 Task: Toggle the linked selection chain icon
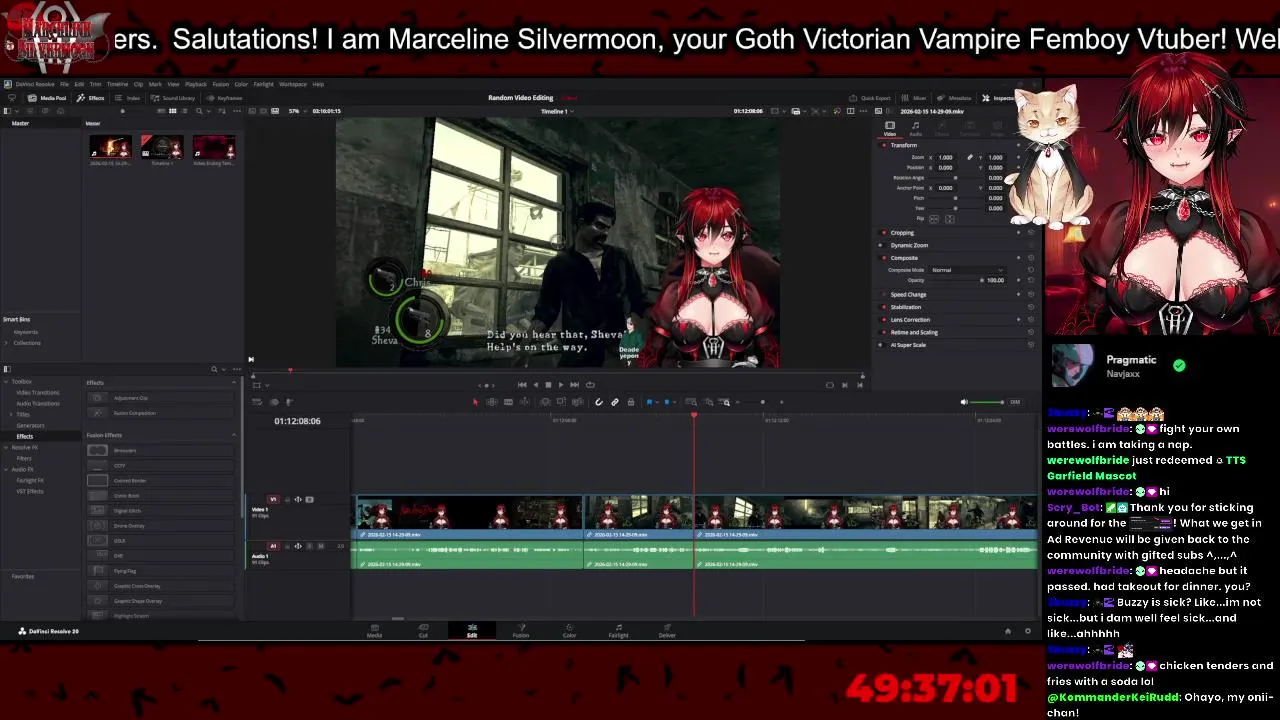615,402
